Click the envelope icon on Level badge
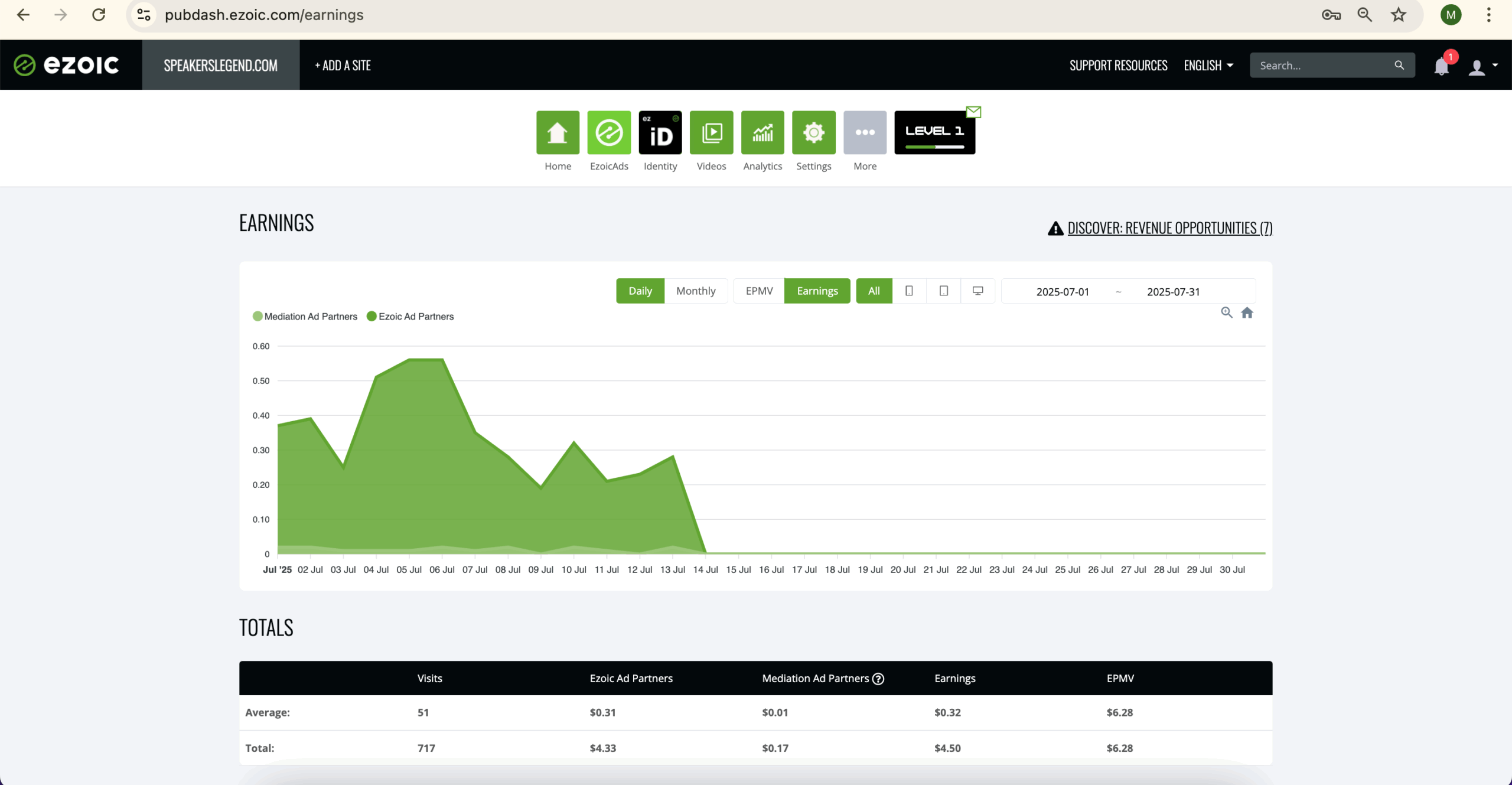This screenshot has height=785, width=1512. click(x=973, y=112)
